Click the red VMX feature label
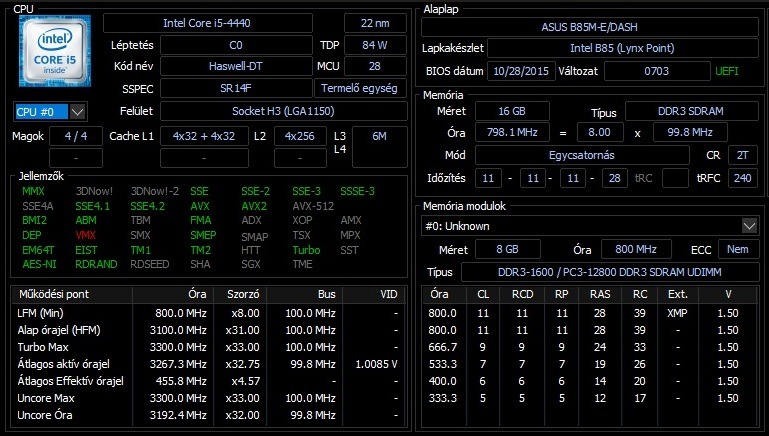The width and height of the screenshot is (769, 436). coord(86,235)
